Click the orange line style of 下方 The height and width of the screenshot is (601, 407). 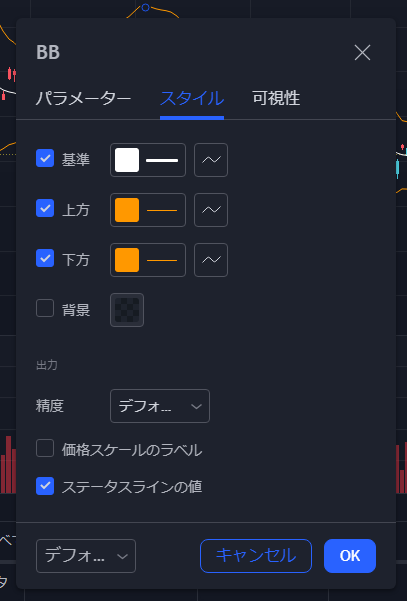pyautogui.click(x=162, y=260)
